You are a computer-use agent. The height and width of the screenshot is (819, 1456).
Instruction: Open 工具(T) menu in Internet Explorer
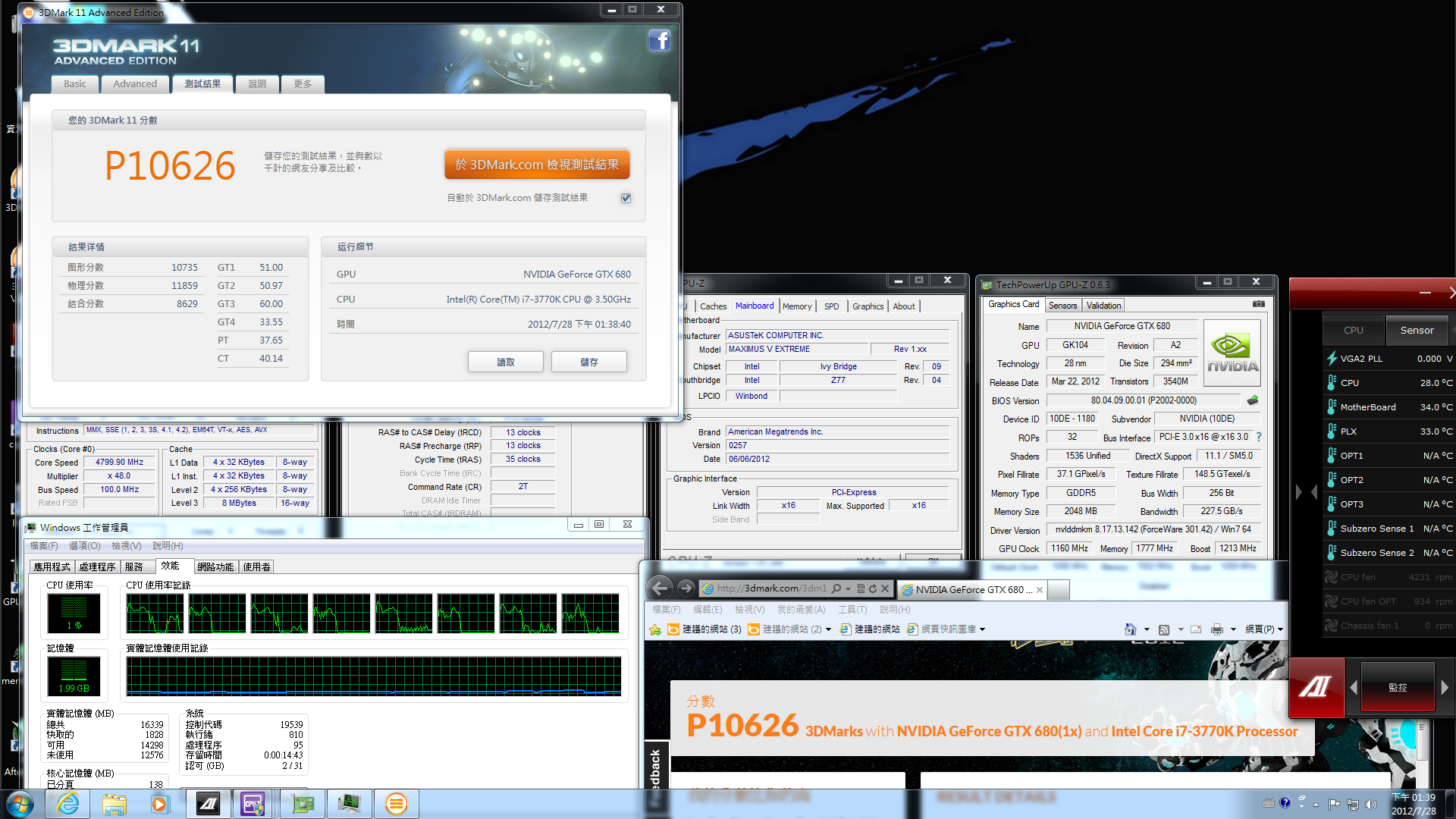click(x=852, y=610)
